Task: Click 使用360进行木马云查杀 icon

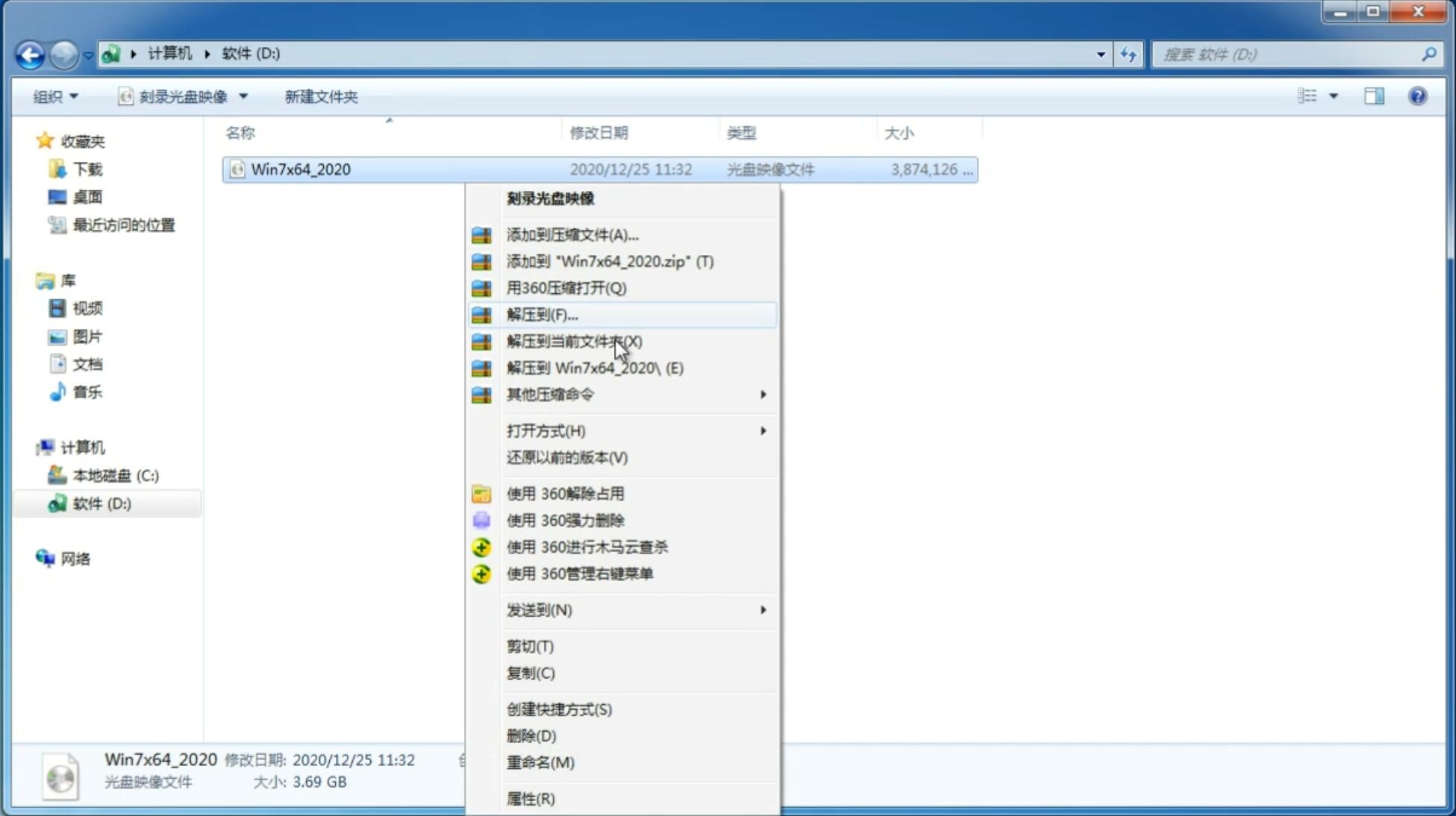Action: pos(480,547)
